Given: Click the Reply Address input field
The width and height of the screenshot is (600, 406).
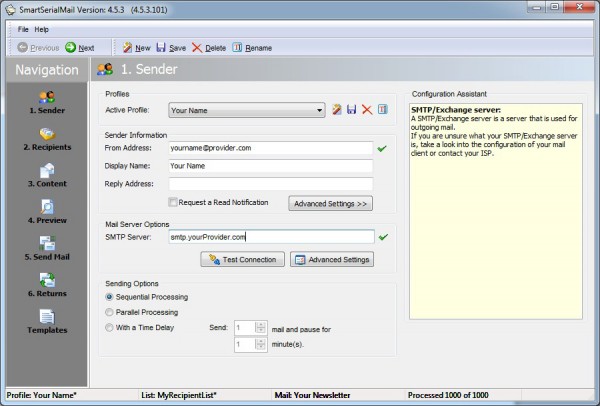Looking at the screenshot, I should [x=270, y=184].
